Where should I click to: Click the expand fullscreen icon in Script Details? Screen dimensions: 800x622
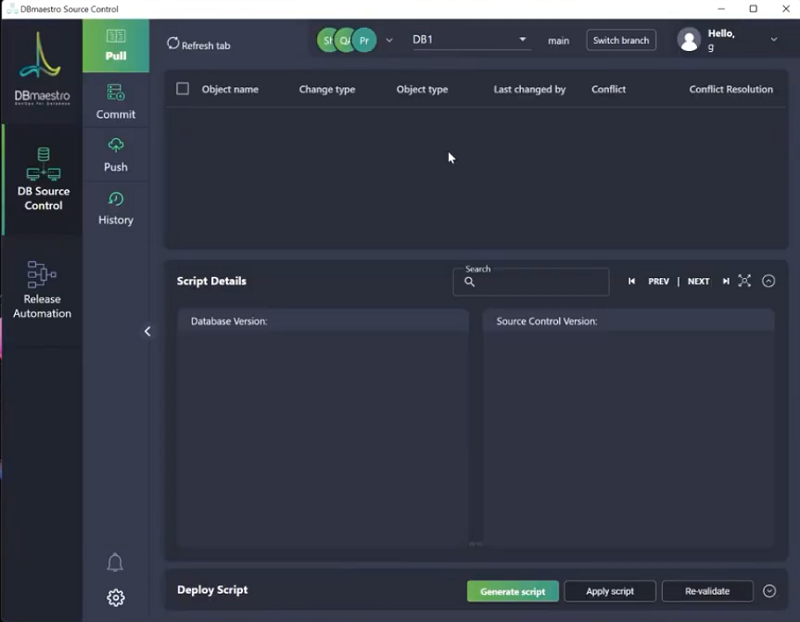[744, 281]
